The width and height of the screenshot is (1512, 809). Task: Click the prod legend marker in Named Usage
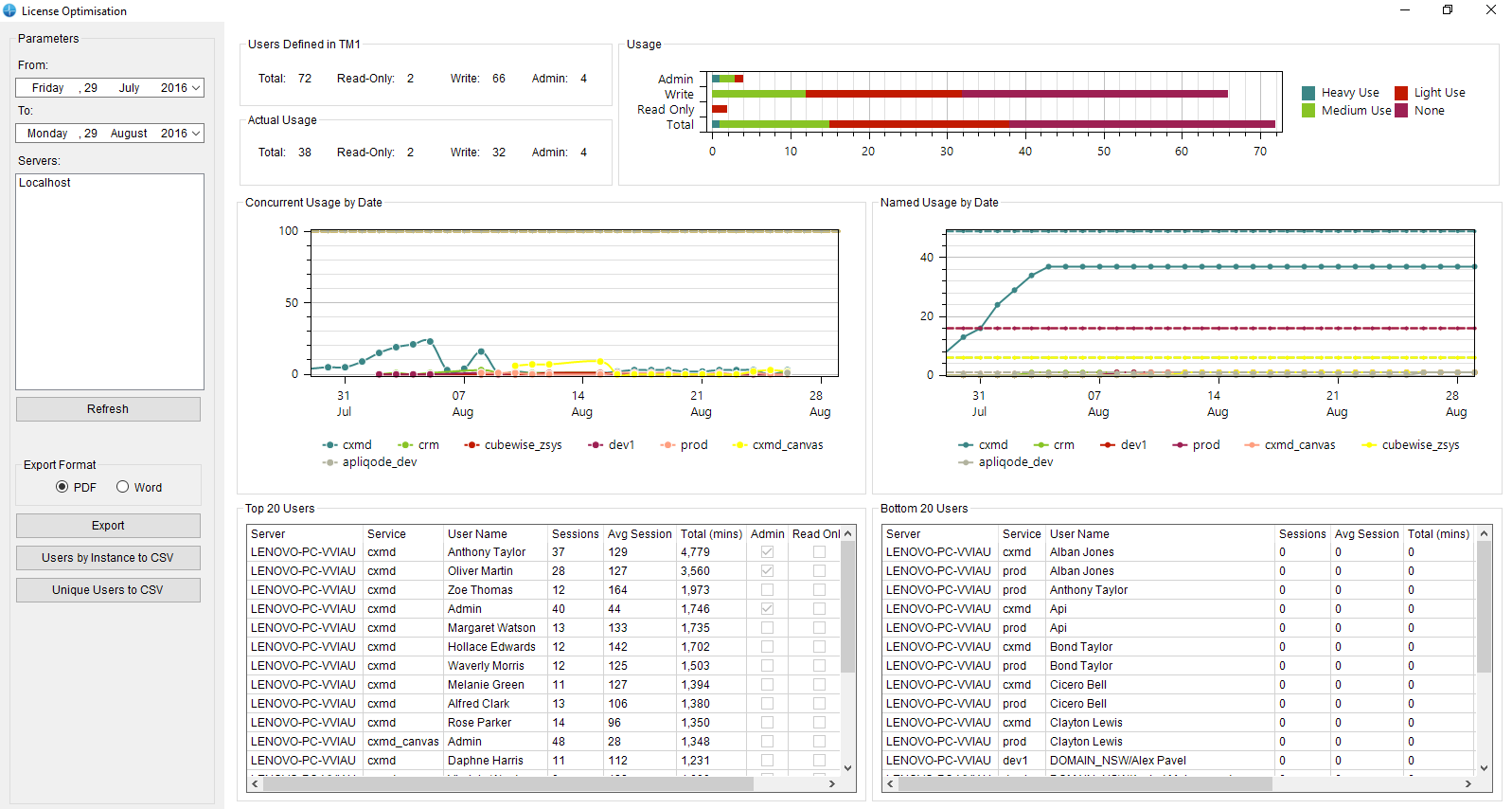coord(1180,445)
